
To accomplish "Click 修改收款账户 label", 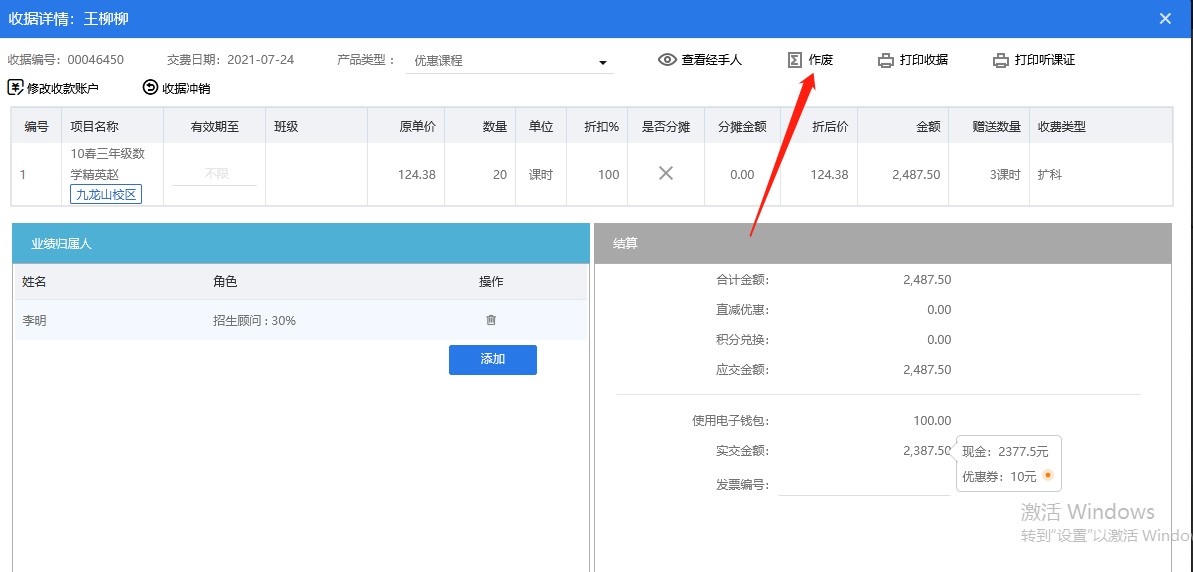I will click(63, 88).
